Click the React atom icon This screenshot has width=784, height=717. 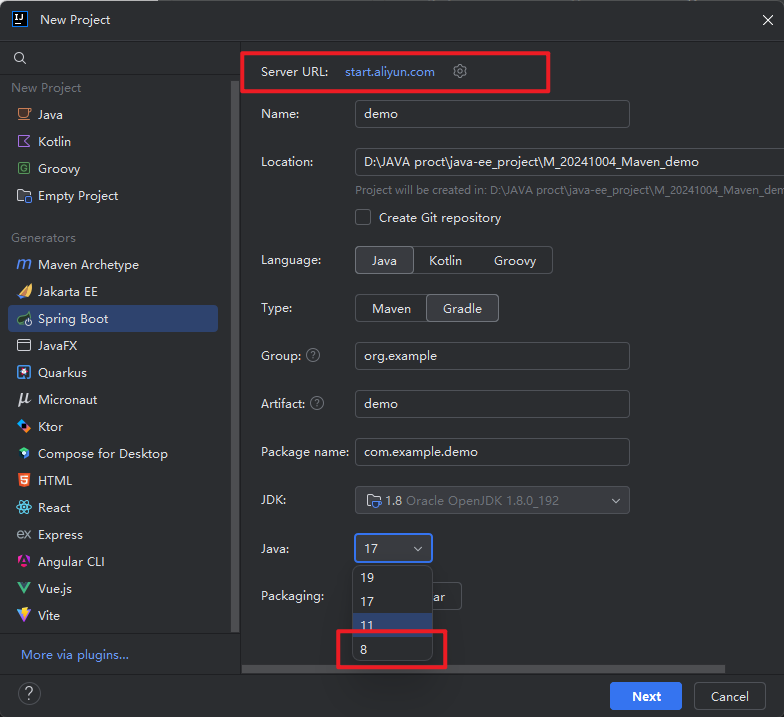24,507
